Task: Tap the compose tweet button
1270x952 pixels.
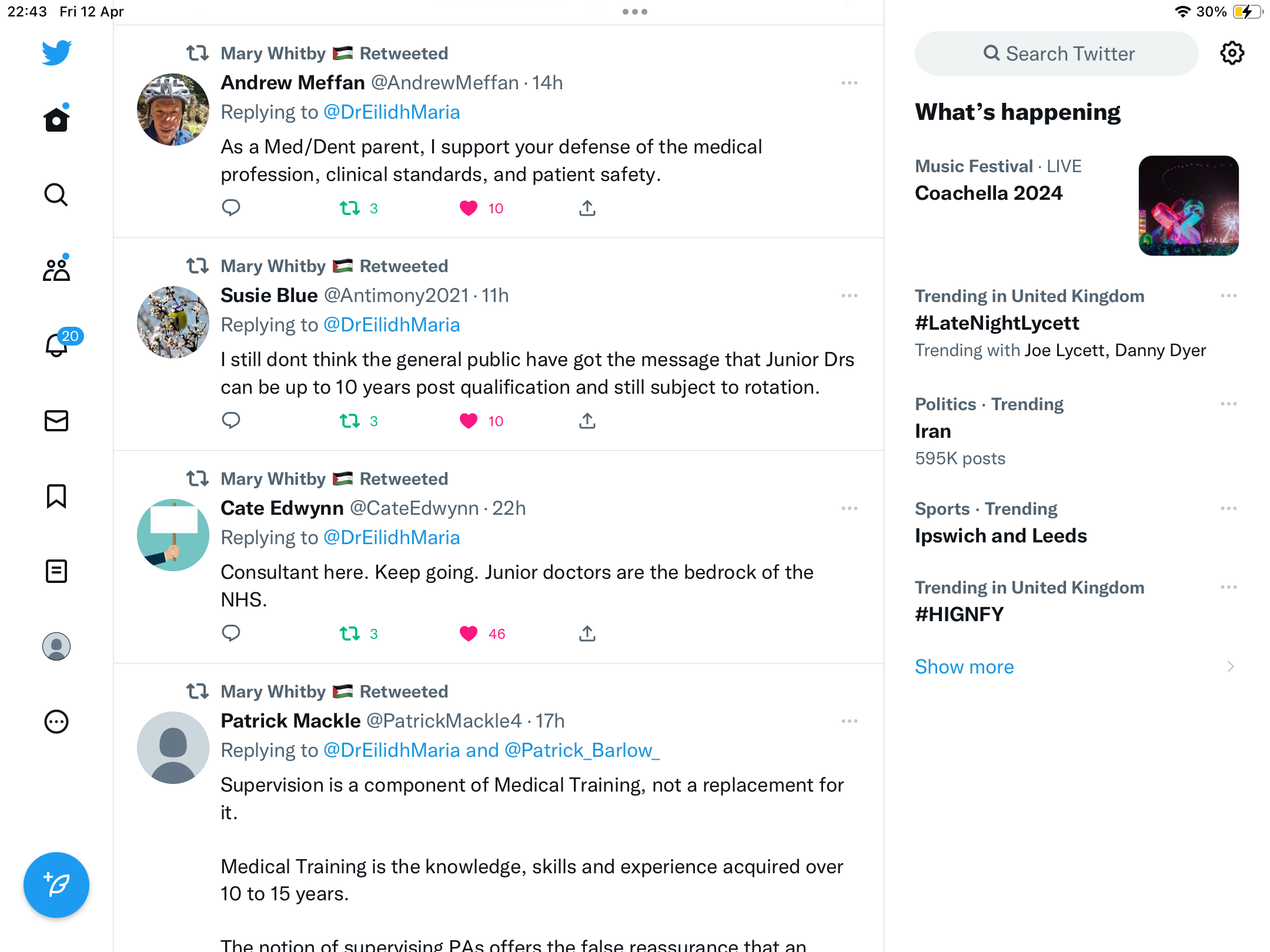Action: (x=56, y=885)
